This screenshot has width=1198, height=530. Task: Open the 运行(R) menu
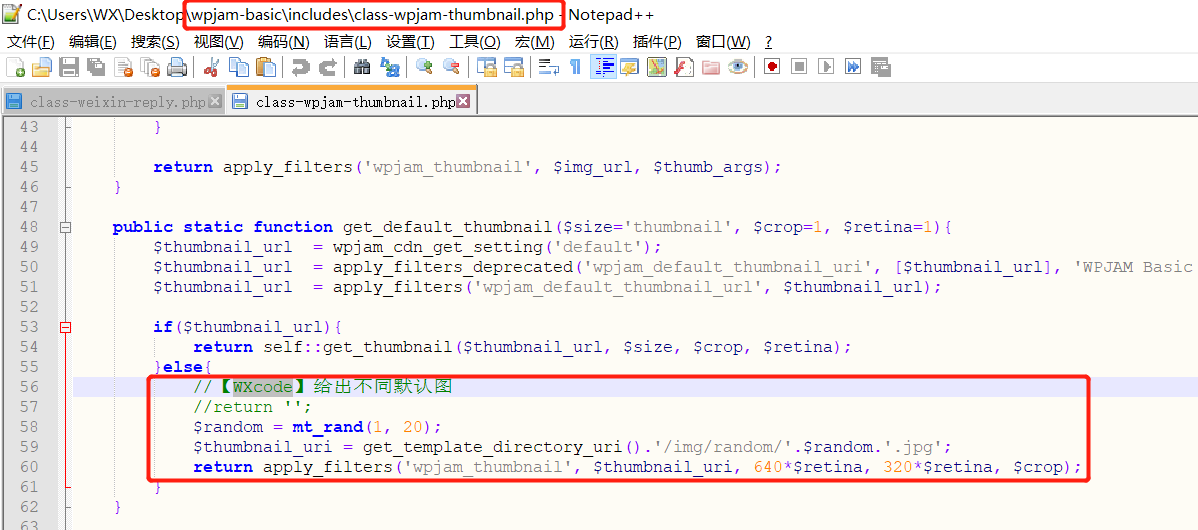(x=594, y=42)
